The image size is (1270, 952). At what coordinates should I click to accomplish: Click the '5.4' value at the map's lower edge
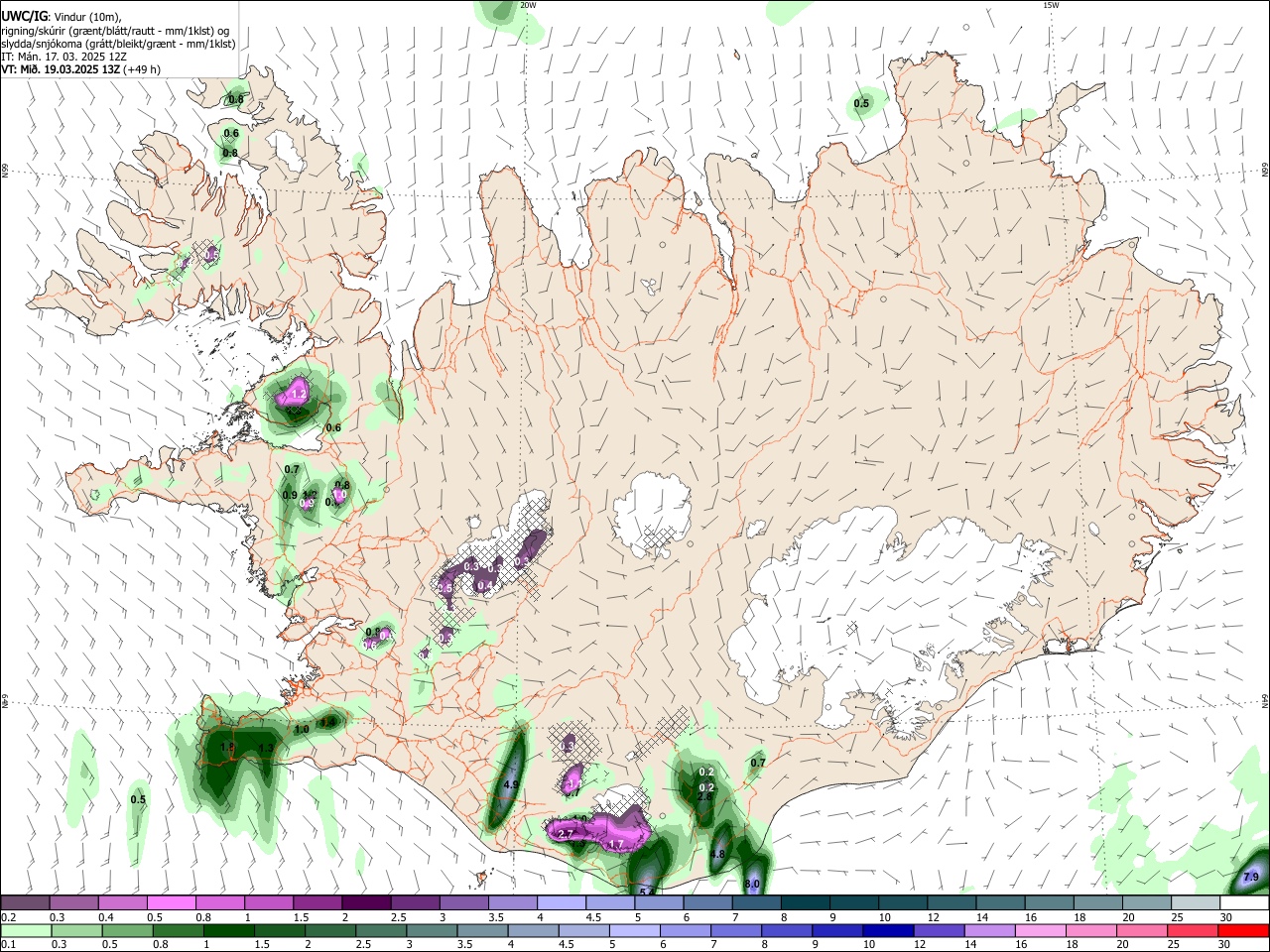[646, 892]
